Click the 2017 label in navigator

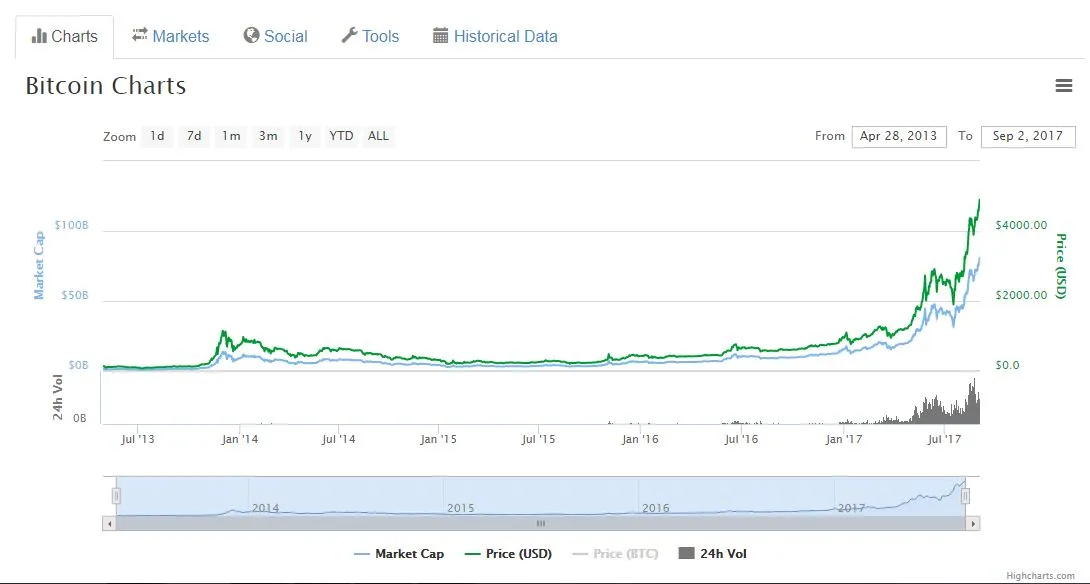[851, 508]
